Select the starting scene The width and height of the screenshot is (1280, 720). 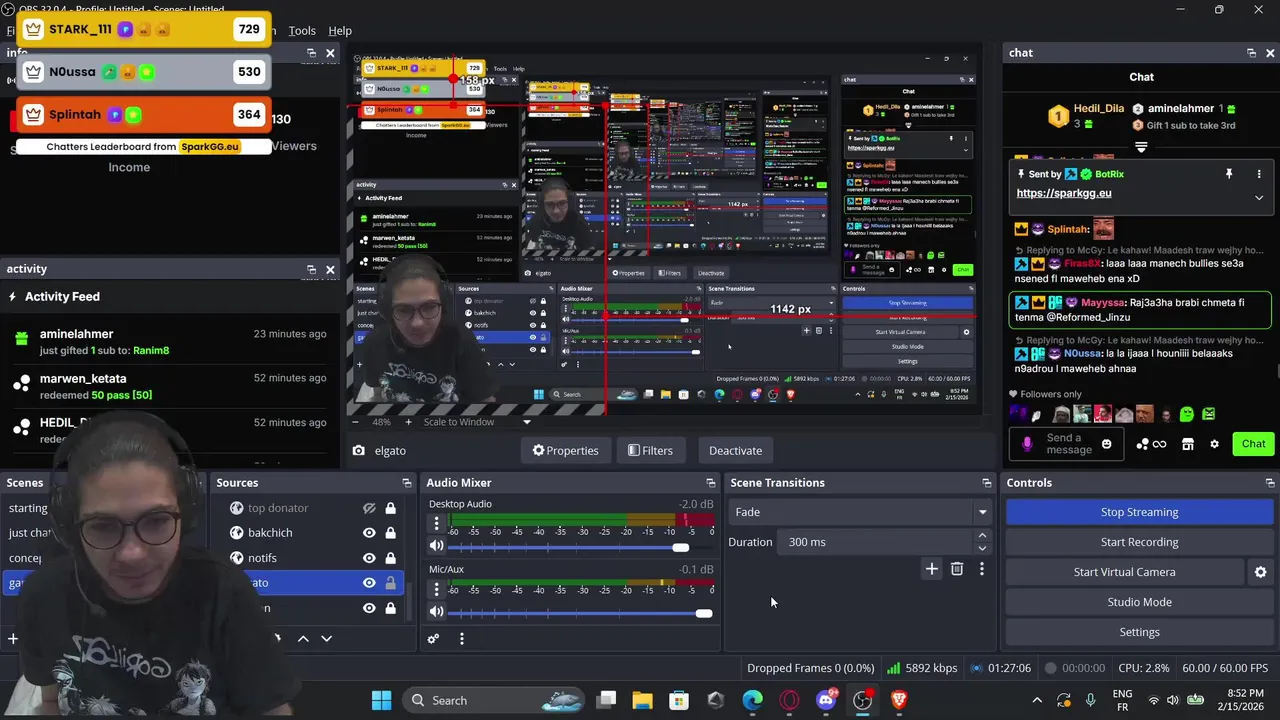(x=28, y=508)
